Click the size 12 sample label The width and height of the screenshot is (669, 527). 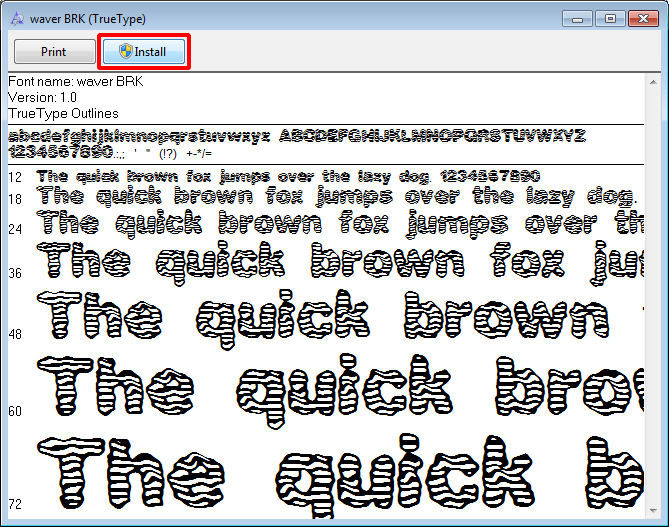pos(15,177)
